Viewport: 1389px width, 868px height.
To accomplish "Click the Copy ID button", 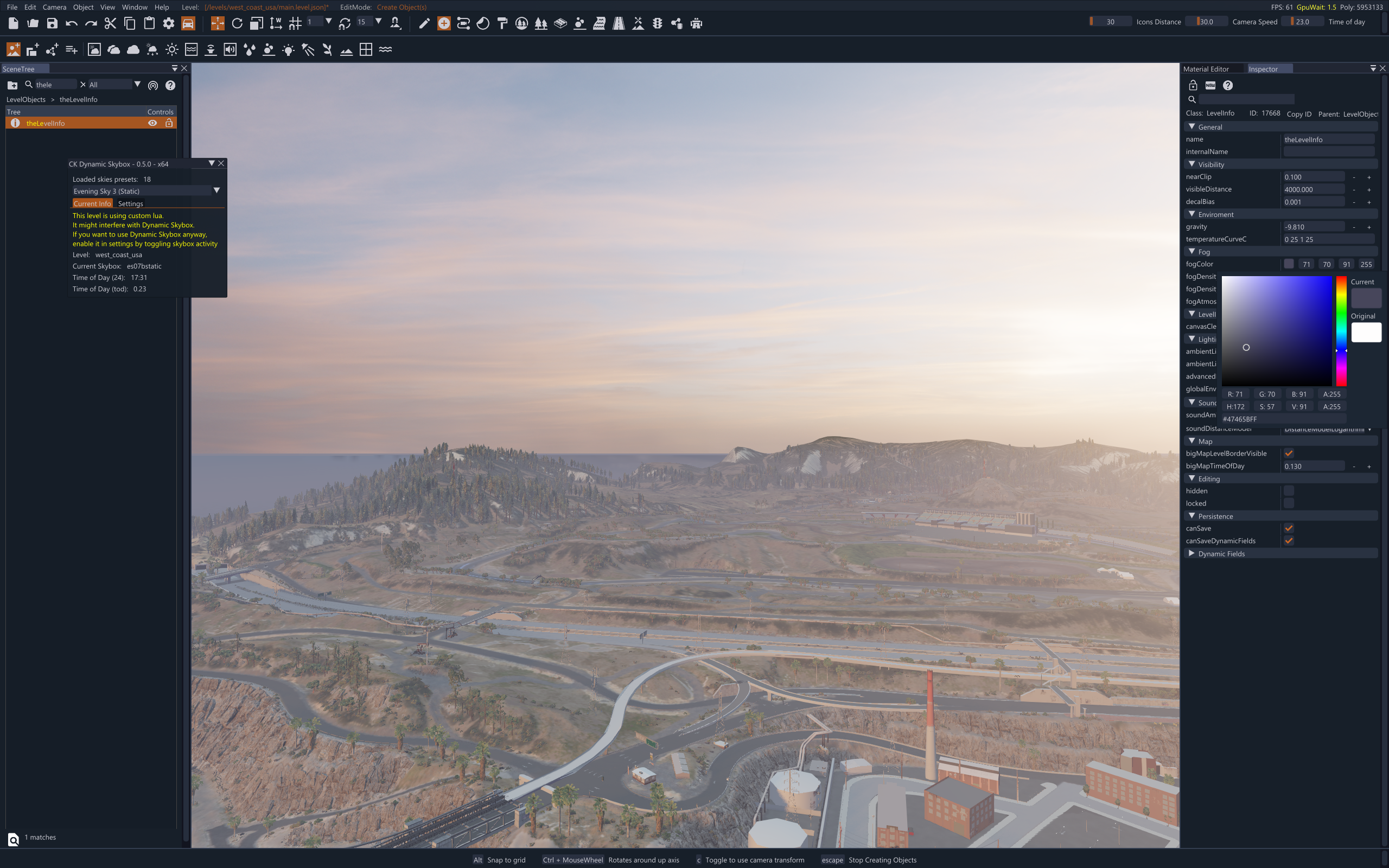I will [x=1299, y=114].
